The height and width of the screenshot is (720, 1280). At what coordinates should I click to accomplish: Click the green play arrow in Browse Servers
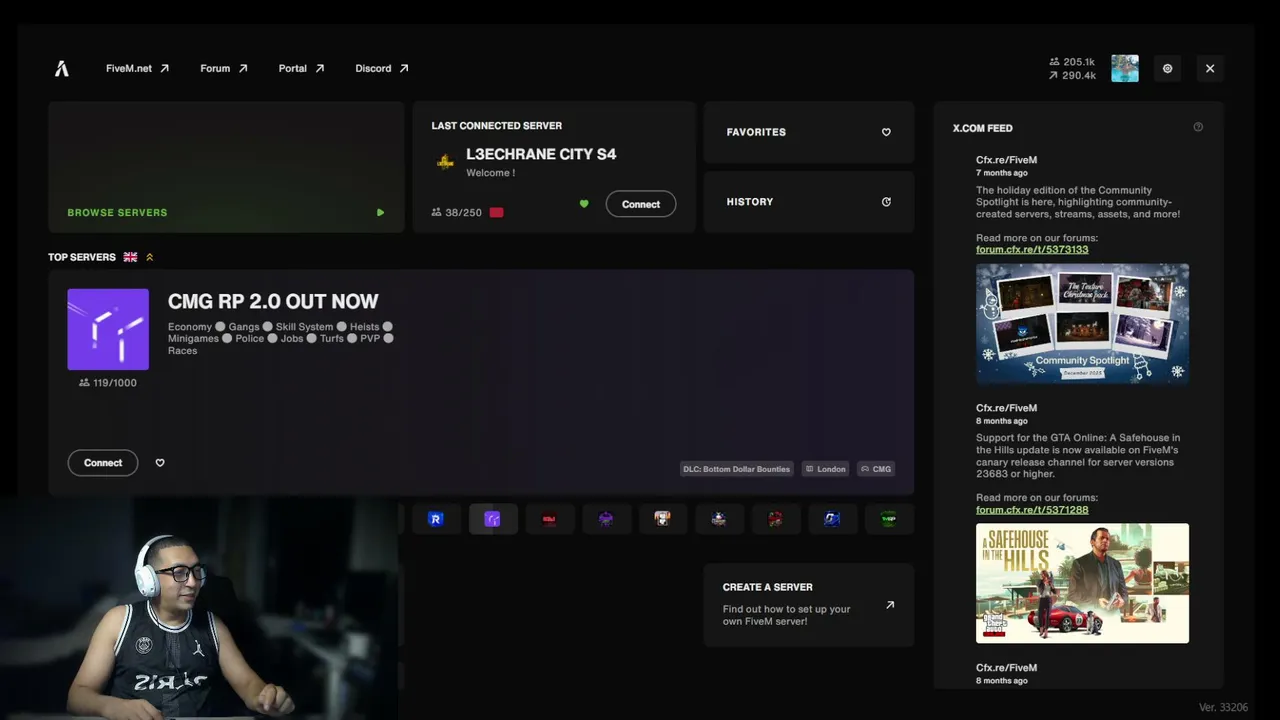[x=380, y=212]
